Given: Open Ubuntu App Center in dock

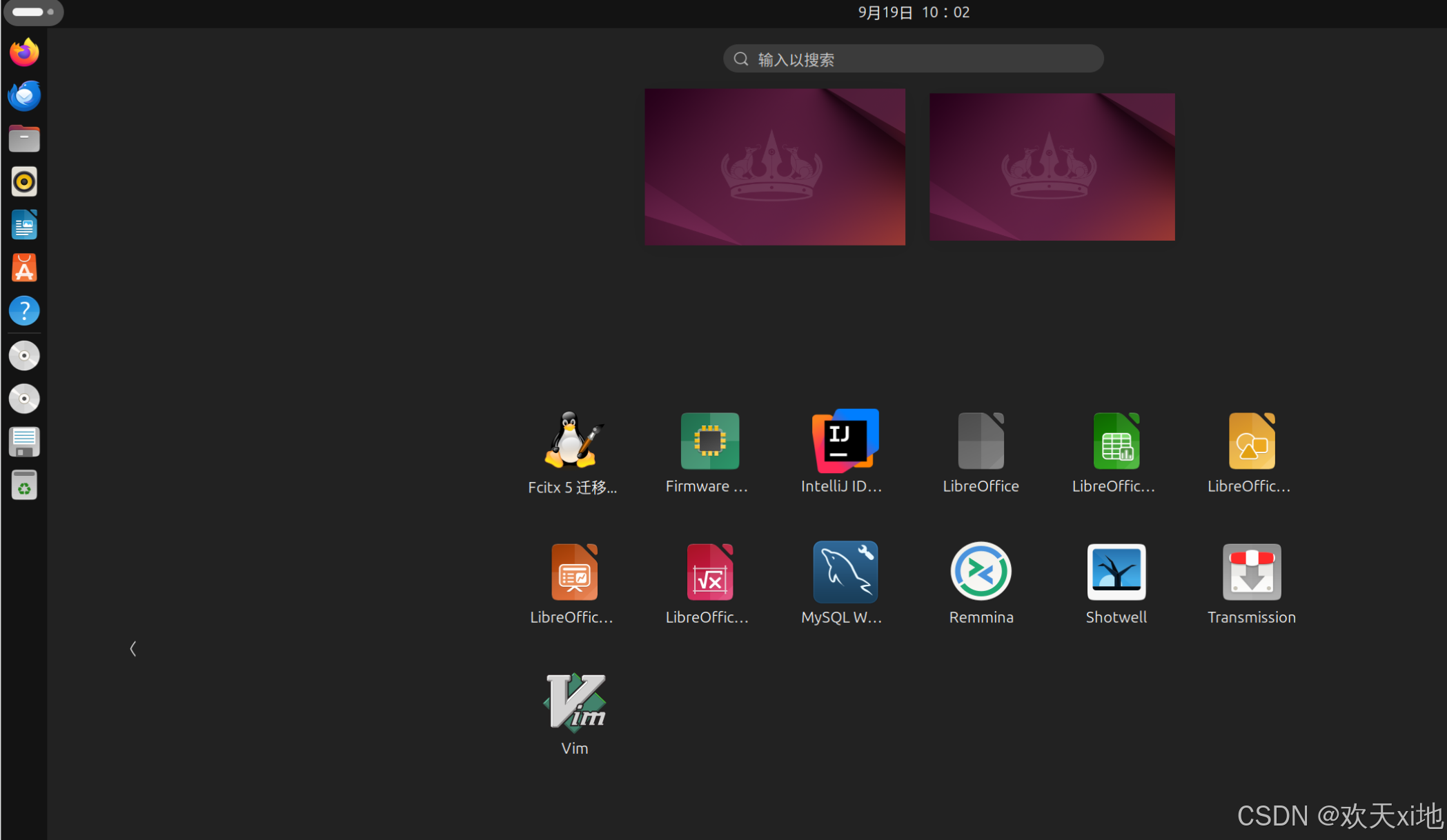Looking at the screenshot, I should [x=24, y=268].
